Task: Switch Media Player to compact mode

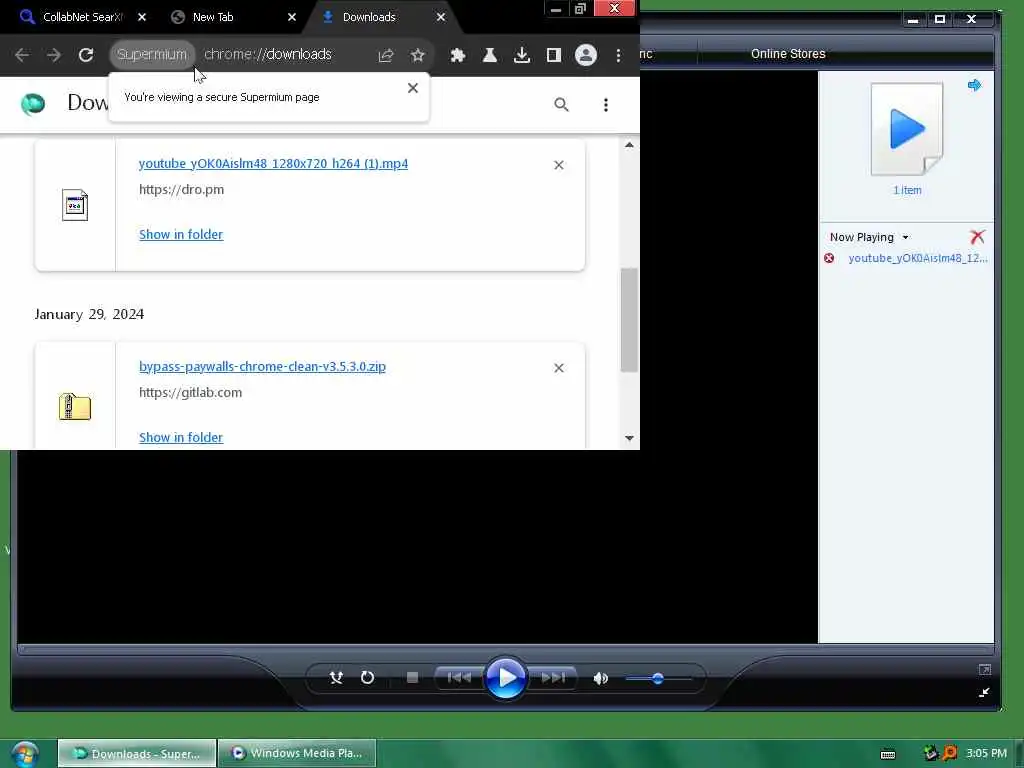Action: (x=985, y=692)
